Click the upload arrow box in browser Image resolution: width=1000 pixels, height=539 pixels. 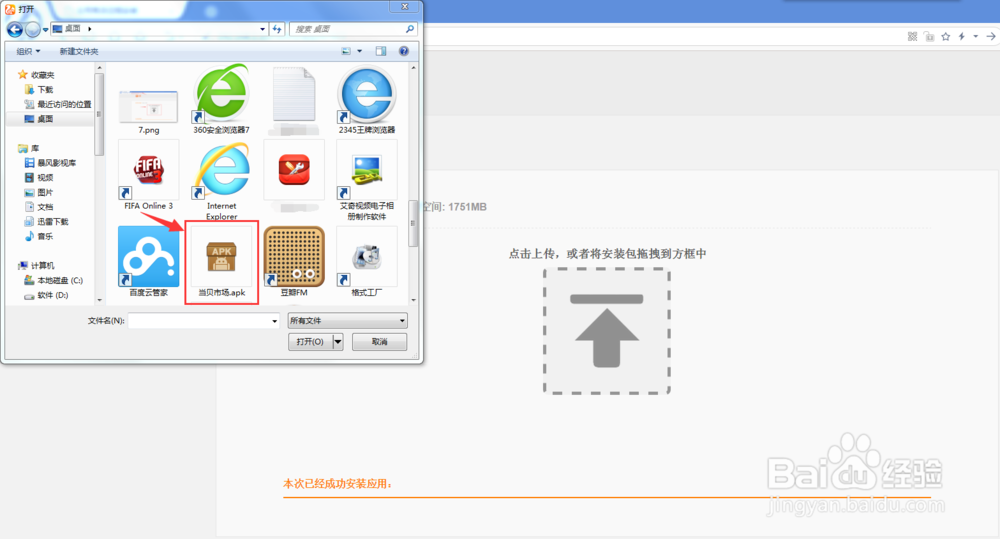pyautogui.click(x=607, y=331)
